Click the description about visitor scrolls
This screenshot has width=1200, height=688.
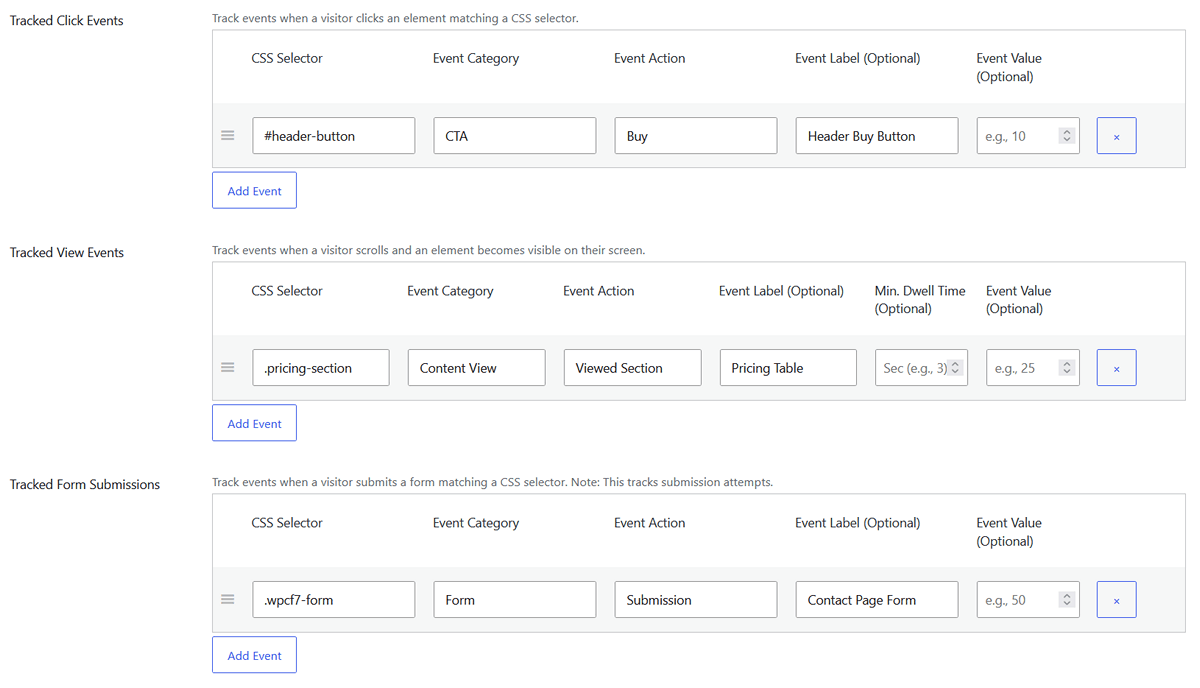pyautogui.click(x=428, y=250)
